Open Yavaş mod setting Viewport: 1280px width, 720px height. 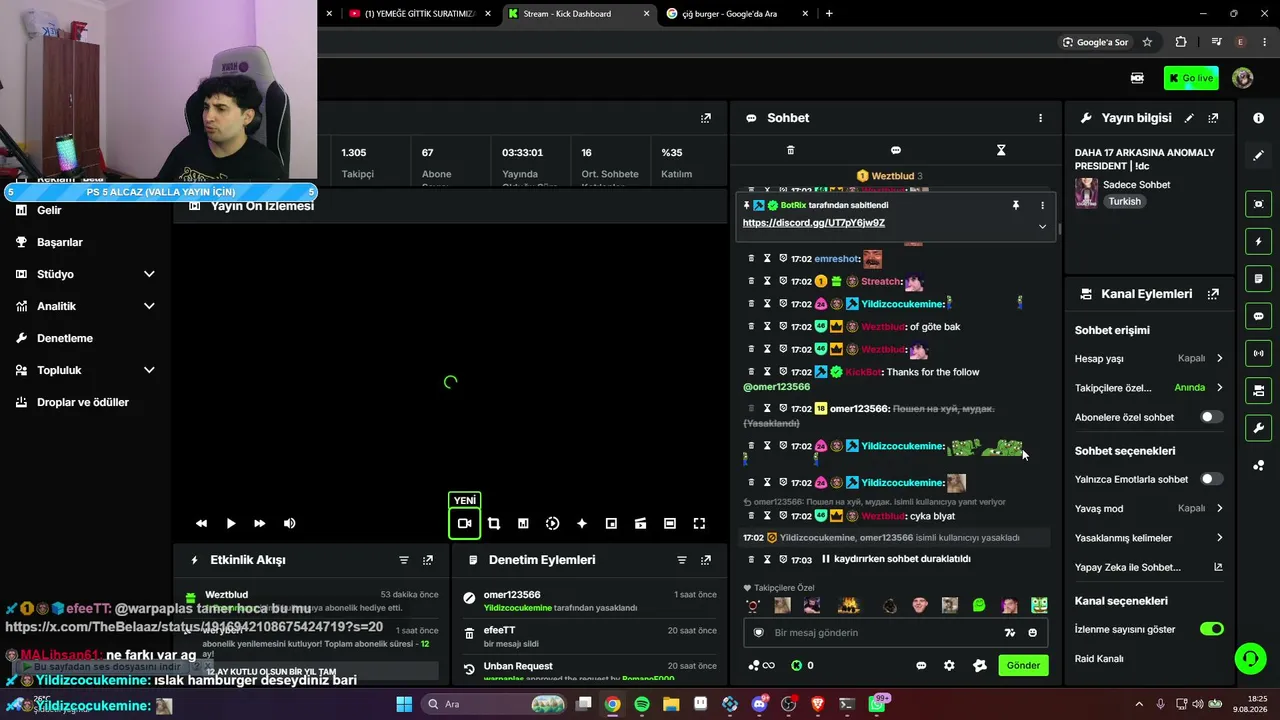[1149, 508]
